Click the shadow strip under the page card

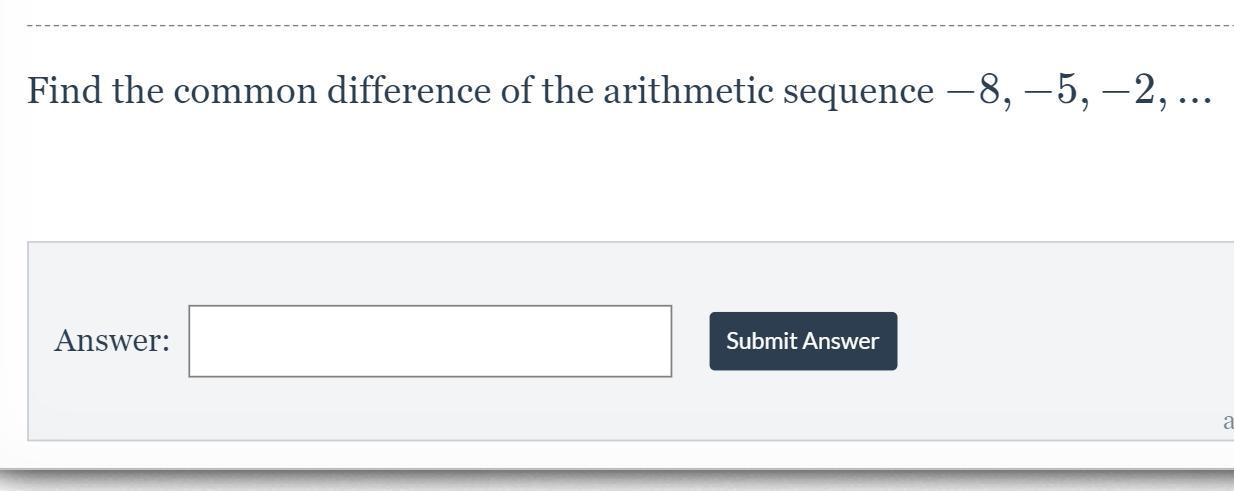point(600,476)
